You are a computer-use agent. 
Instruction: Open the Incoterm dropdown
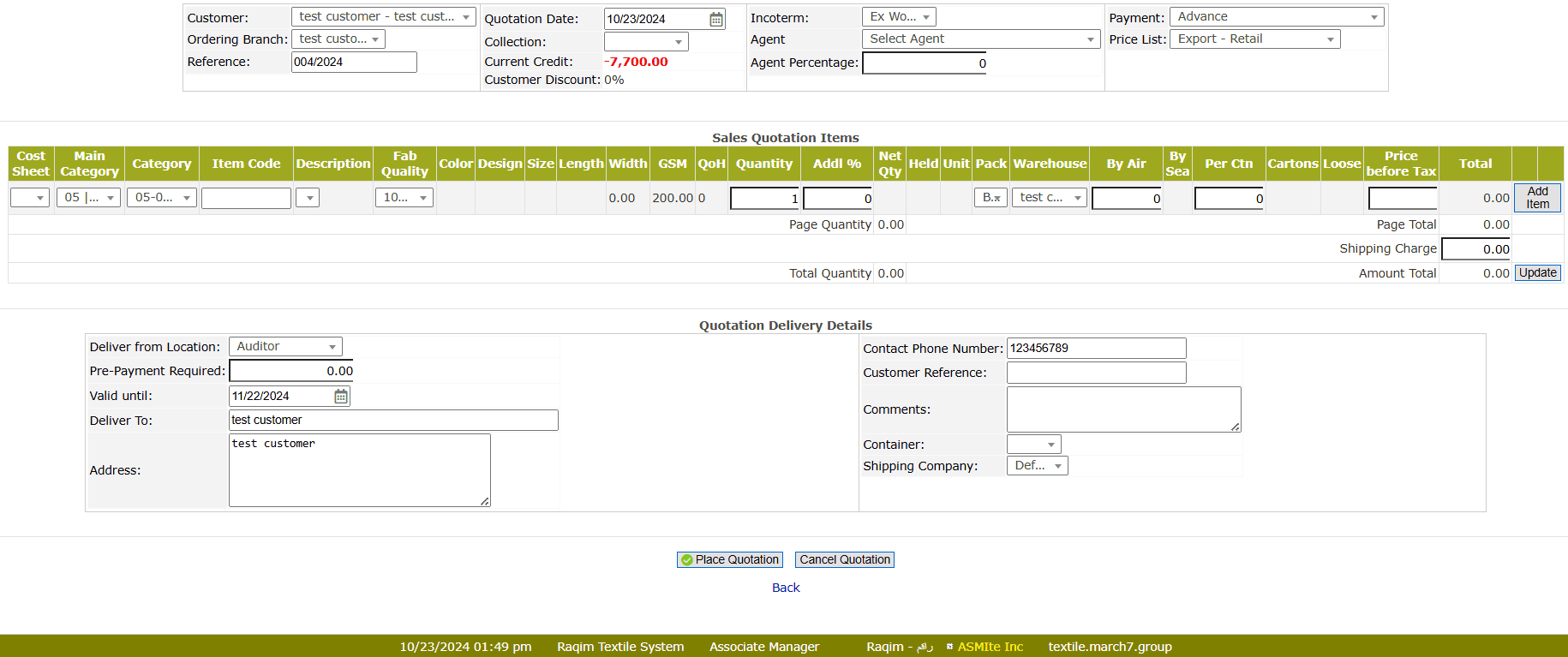click(898, 17)
